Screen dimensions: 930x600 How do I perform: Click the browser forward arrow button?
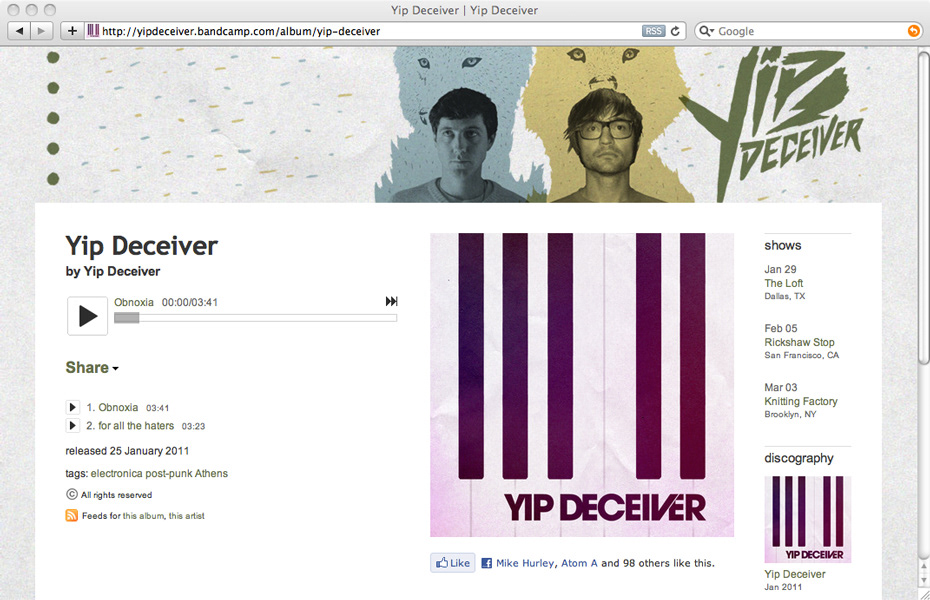click(42, 31)
